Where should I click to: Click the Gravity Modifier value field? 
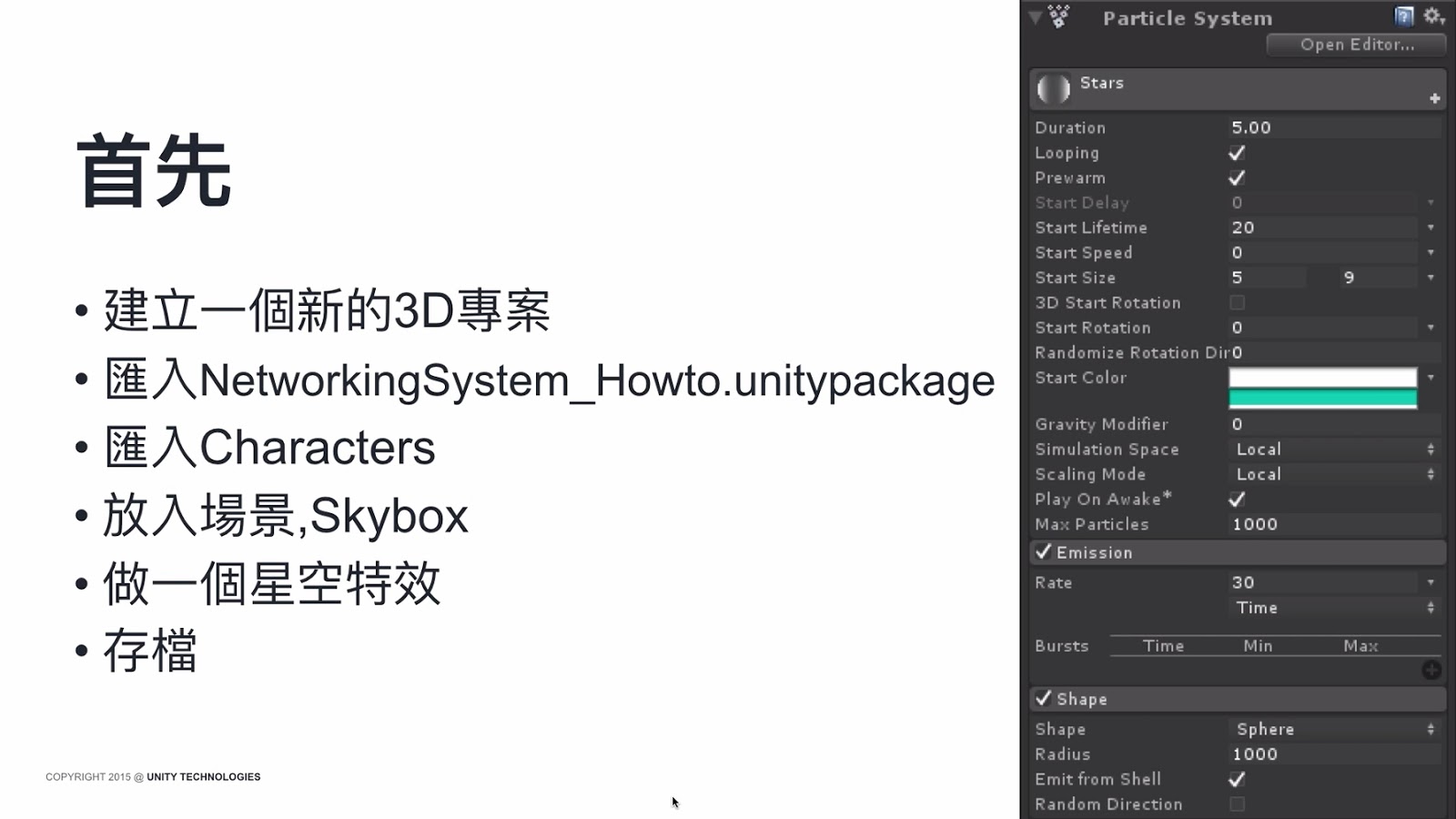[1335, 424]
